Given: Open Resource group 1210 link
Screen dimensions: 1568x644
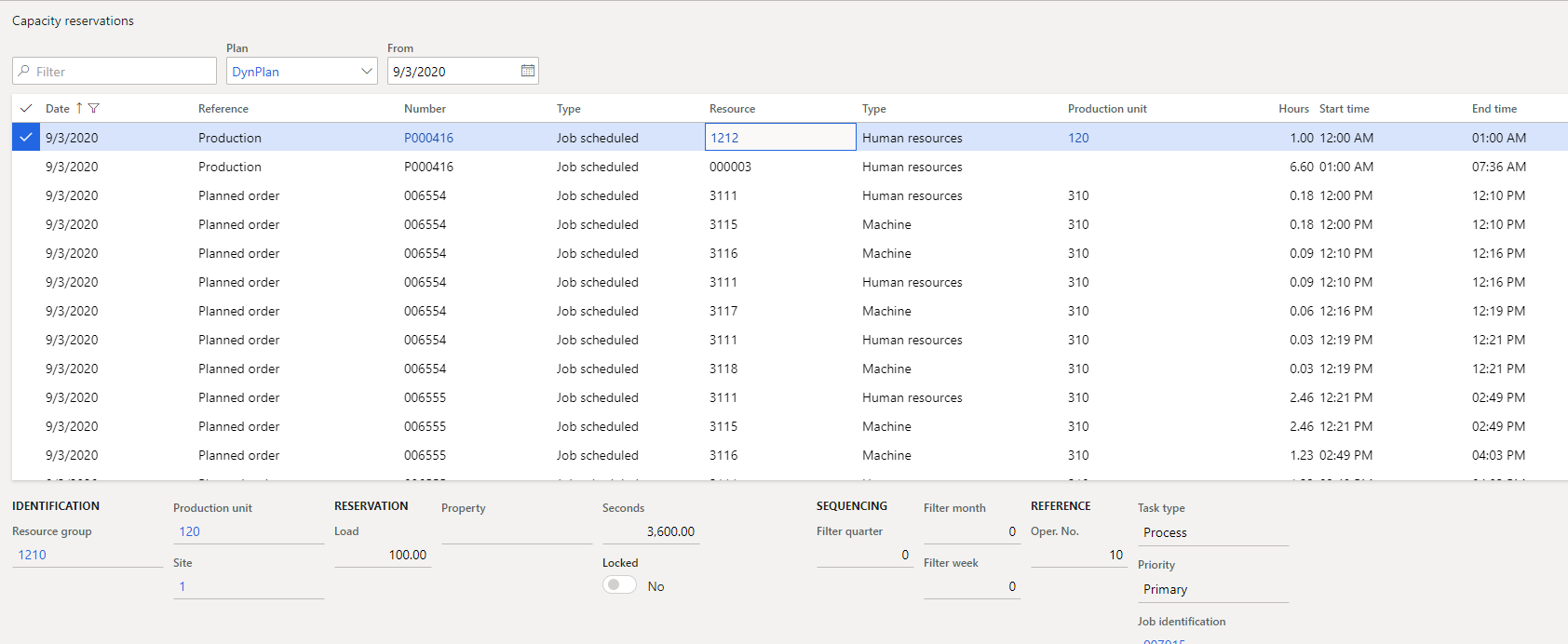Looking at the screenshot, I should pos(33,555).
